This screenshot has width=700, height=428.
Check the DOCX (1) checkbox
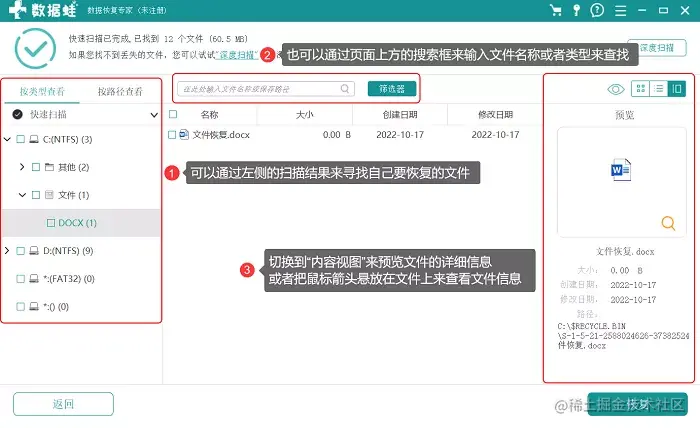pyautogui.click(x=51, y=223)
